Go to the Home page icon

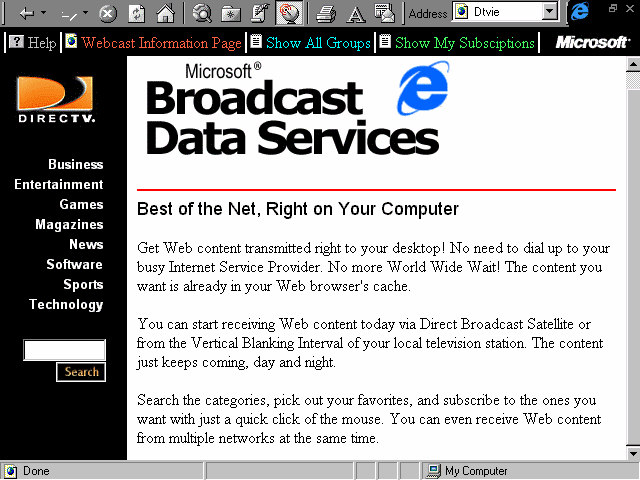pos(166,13)
